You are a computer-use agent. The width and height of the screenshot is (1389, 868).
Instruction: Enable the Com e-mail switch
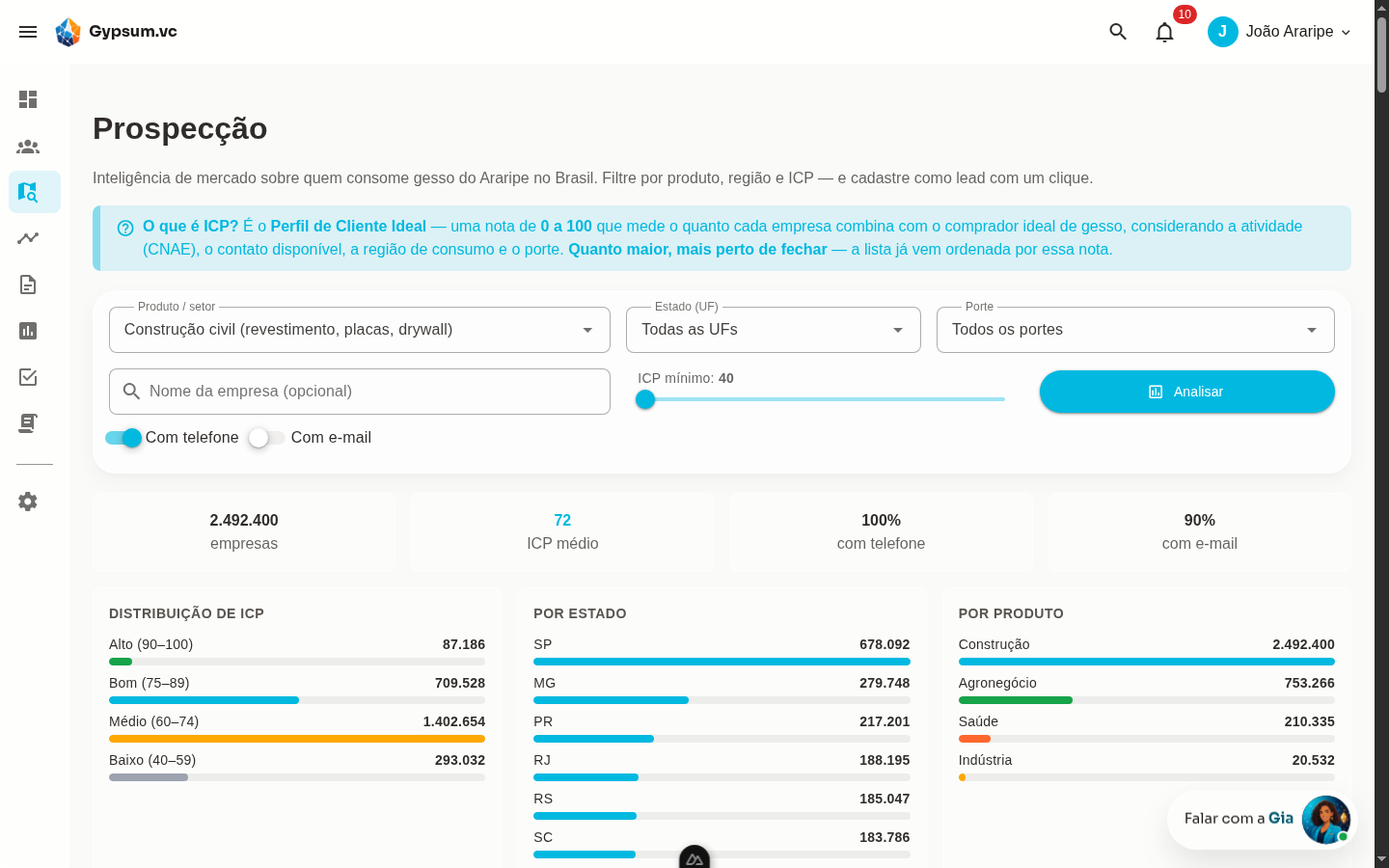[x=266, y=438]
